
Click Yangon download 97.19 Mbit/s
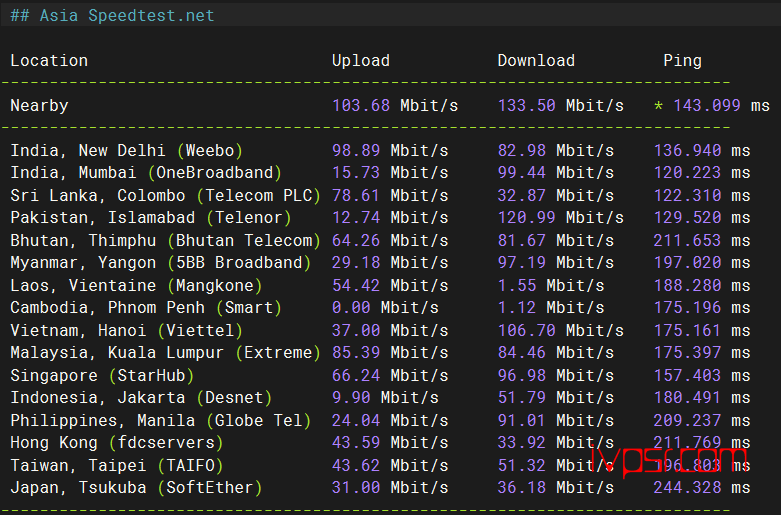click(555, 262)
